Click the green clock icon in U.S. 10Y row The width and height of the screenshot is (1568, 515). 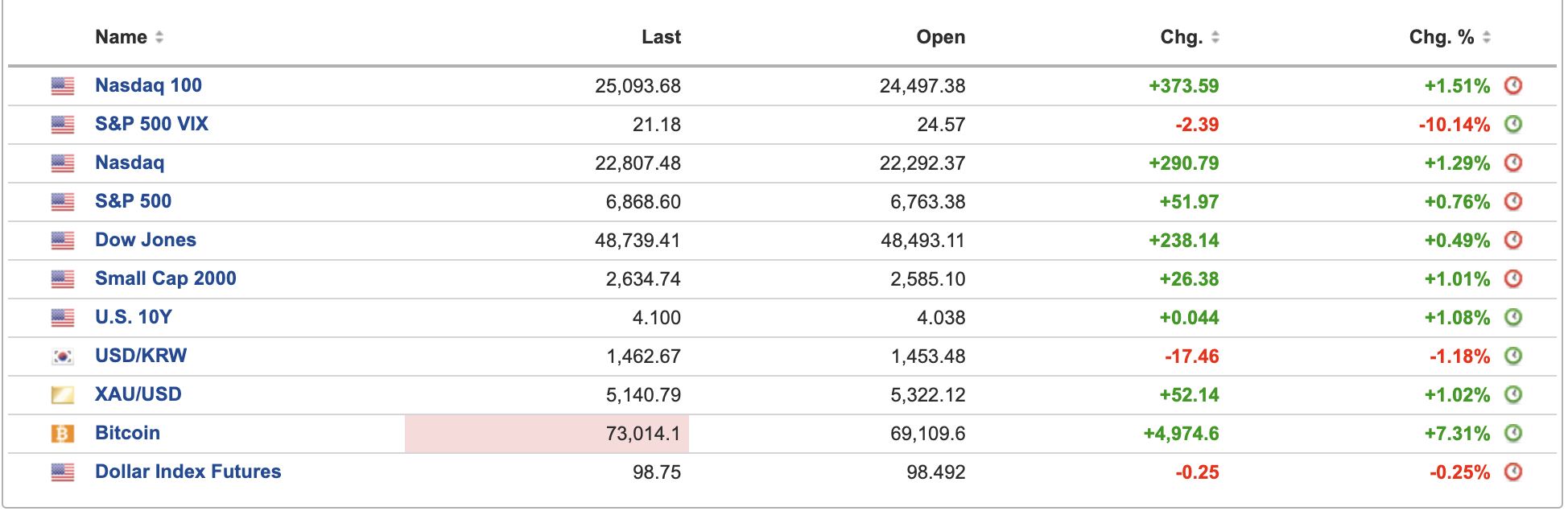click(1513, 317)
